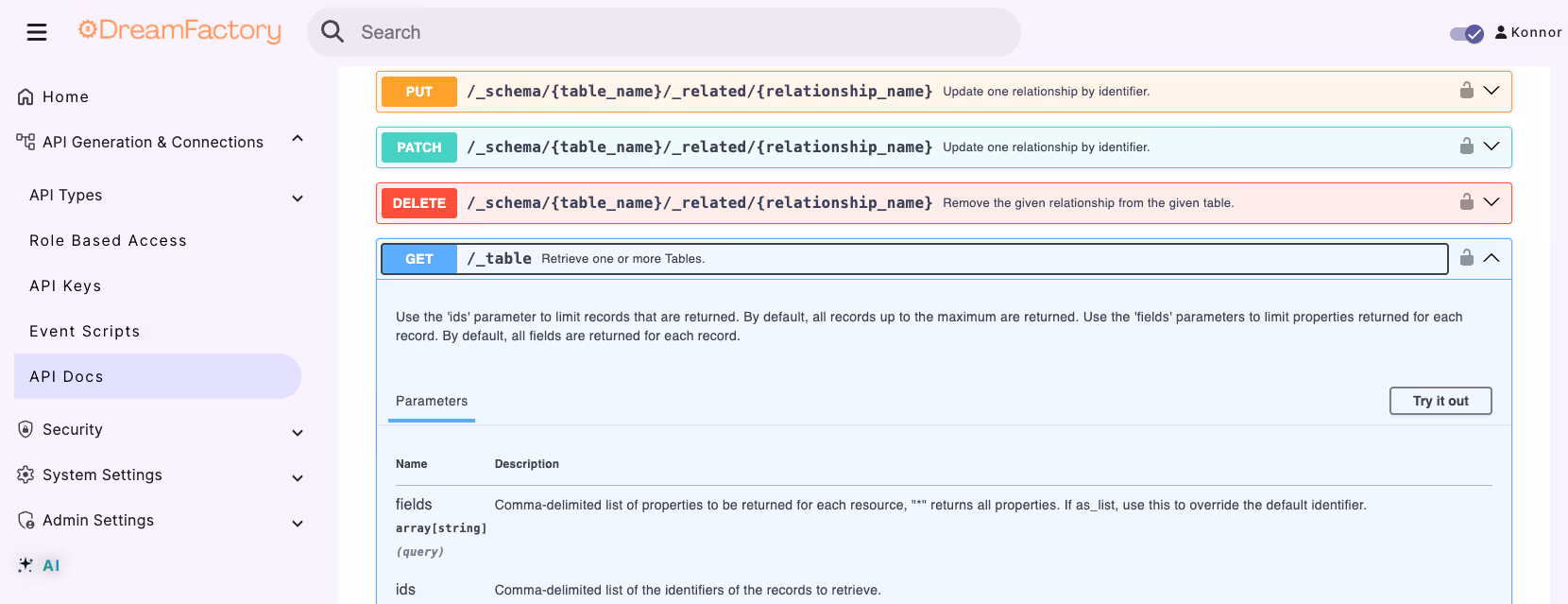Expand the Admin Settings menu arrow

click(298, 524)
